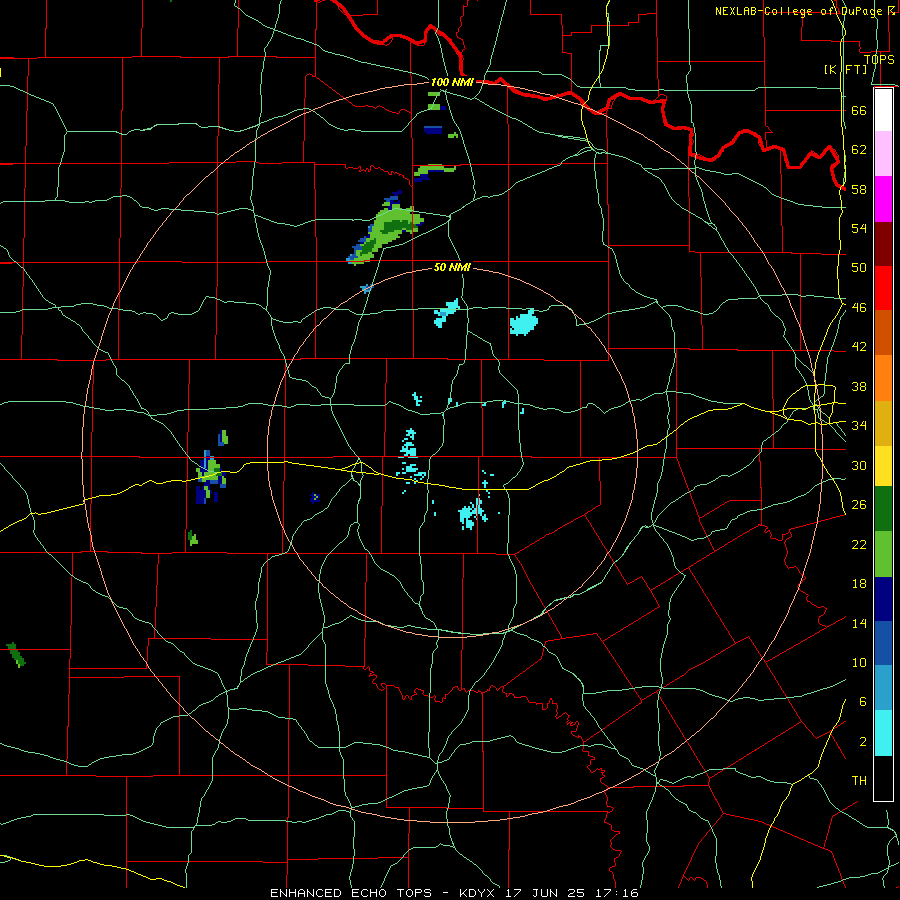
Task: Click the bright red legend swatch
Action: [883, 288]
